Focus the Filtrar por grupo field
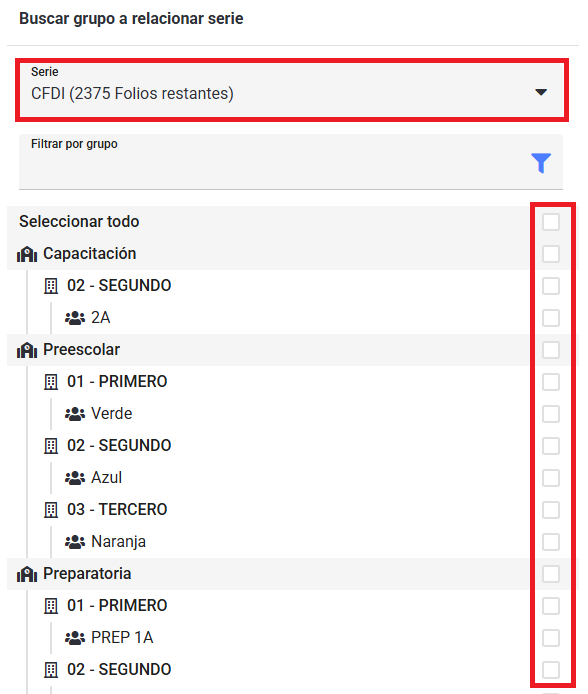This screenshot has height=694, width=588. coord(291,162)
